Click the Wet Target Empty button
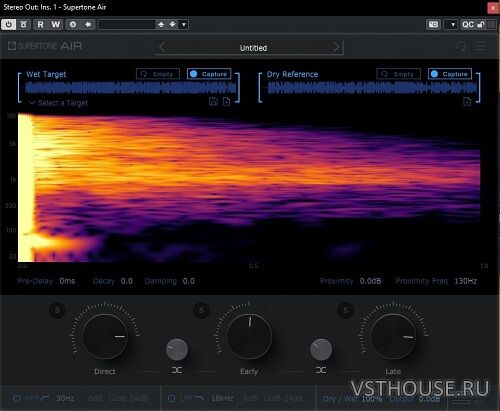500x411 pixels. tap(158, 74)
